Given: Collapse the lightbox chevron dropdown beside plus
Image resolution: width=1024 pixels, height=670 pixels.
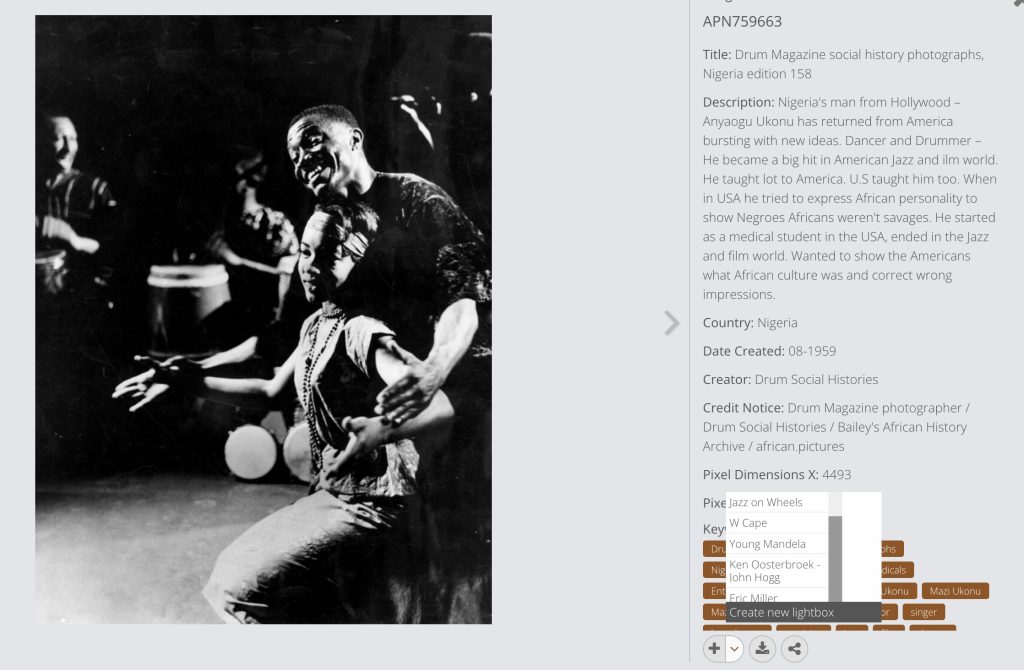Looking at the screenshot, I should point(735,648).
